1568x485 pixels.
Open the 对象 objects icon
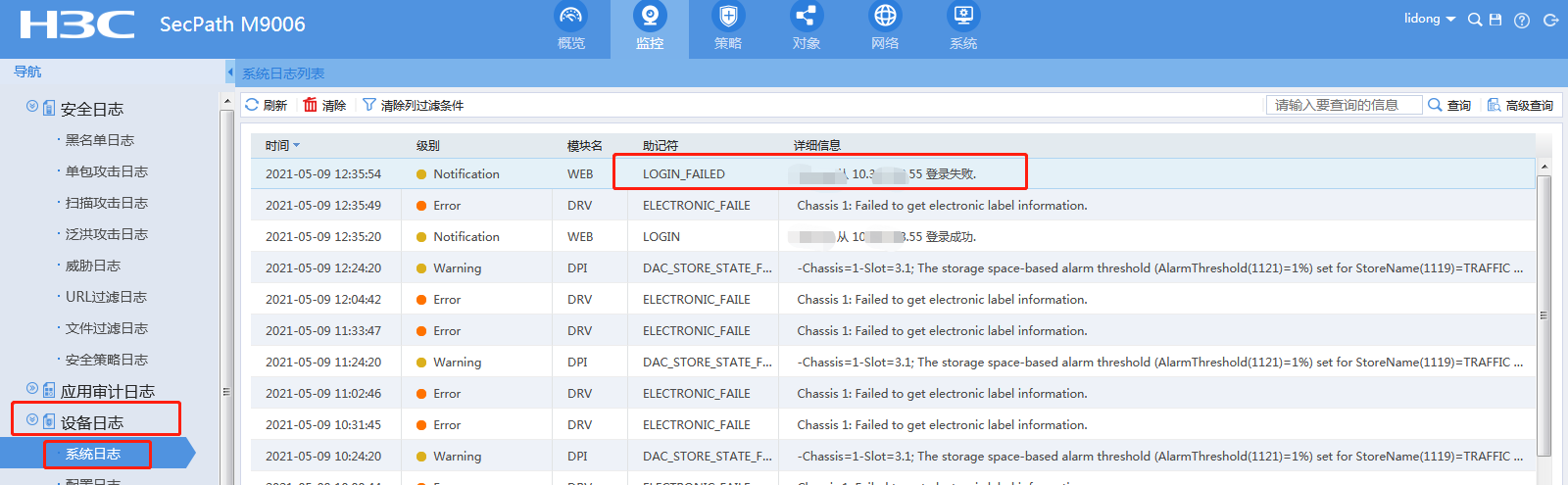point(806,17)
